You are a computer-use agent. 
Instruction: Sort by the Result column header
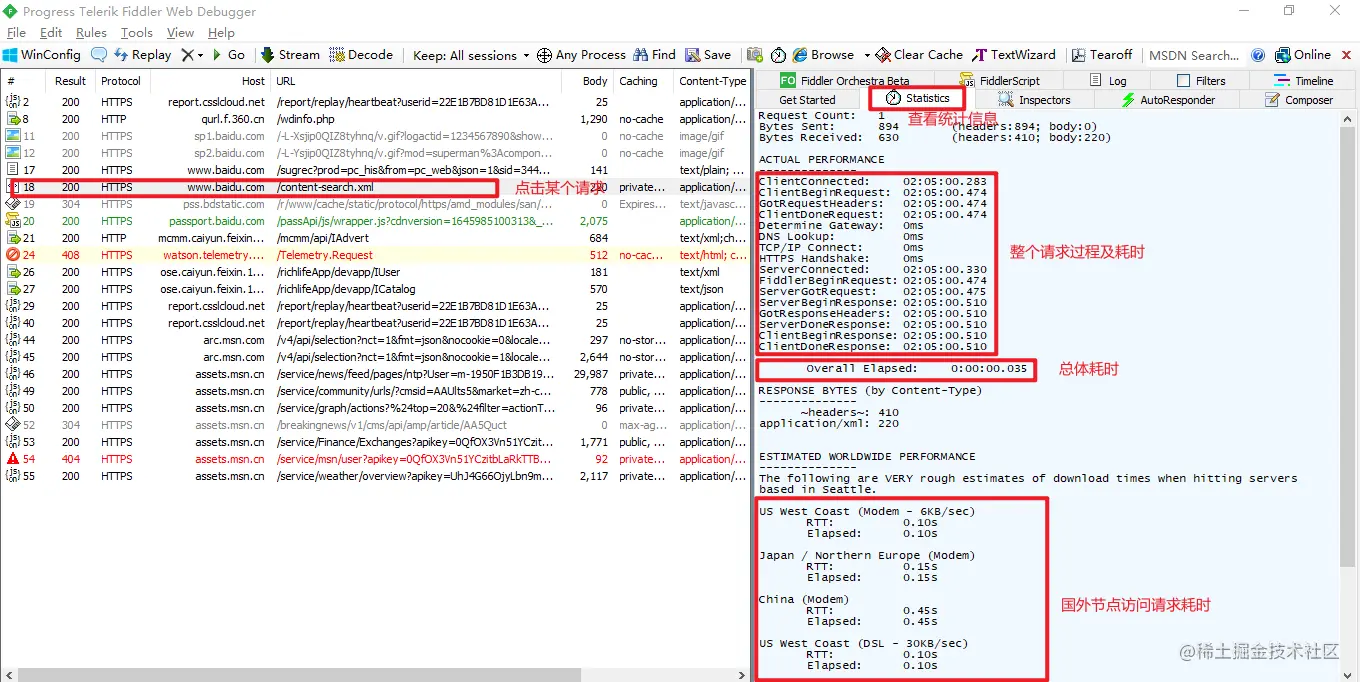[70, 81]
